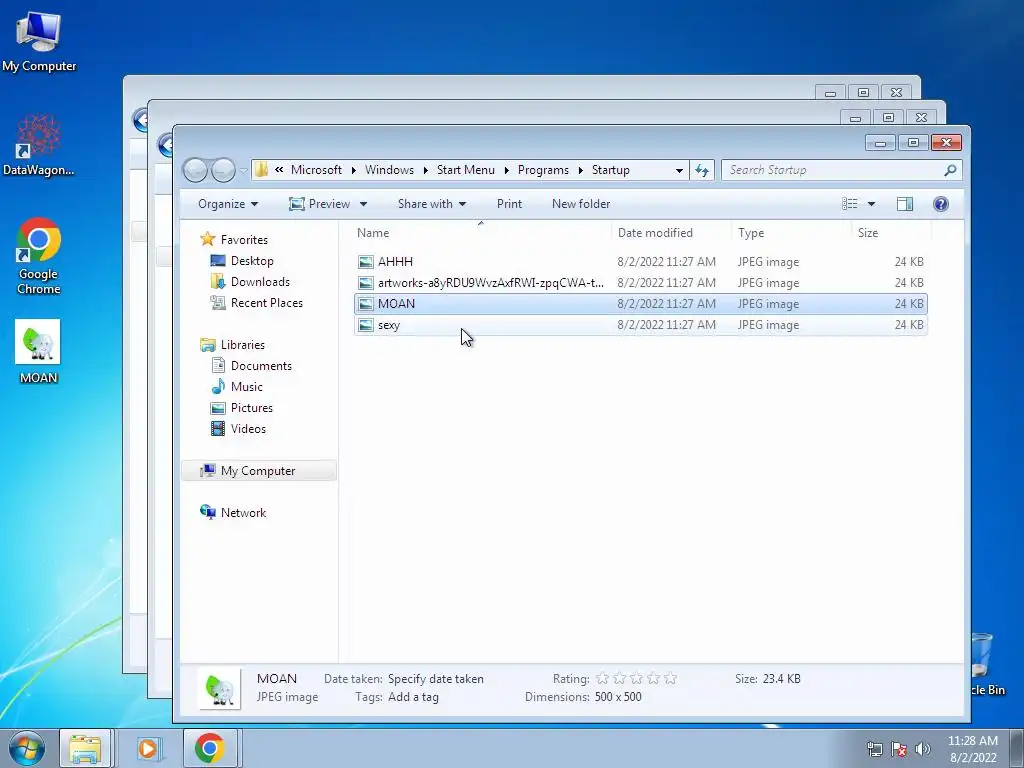Image resolution: width=1024 pixels, height=768 pixels.
Task: Open Videos library
Action: click(248, 428)
